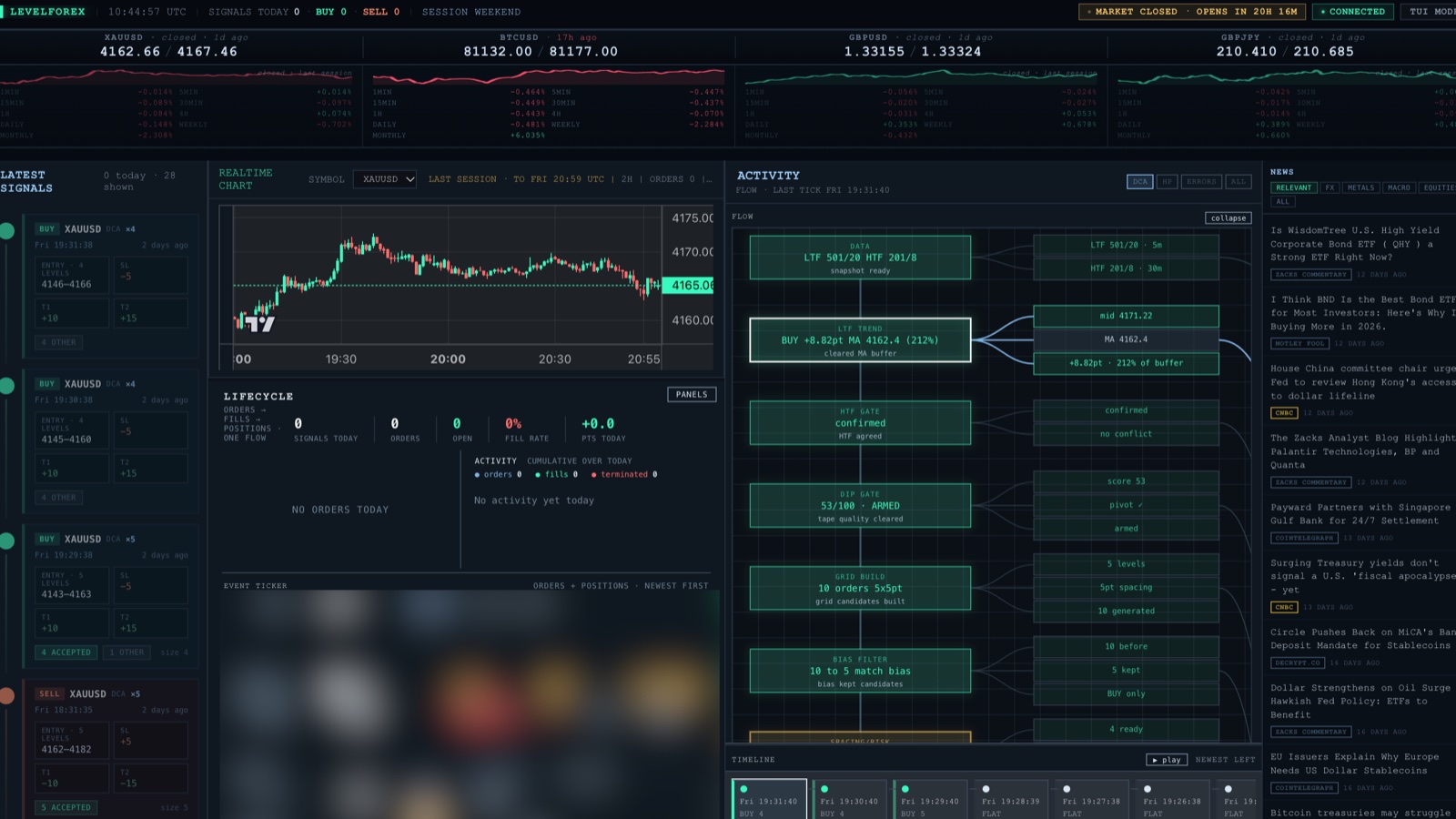Click the 4165.0 current price label on chart
This screenshot has height=819, width=1456.
[x=690, y=286]
